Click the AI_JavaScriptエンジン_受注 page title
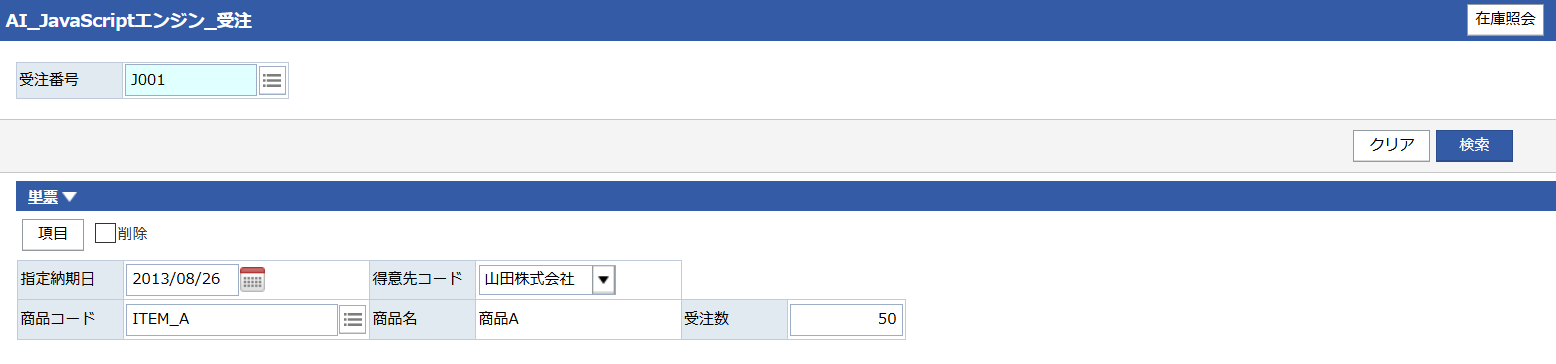1556x364 pixels. coord(128,21)
